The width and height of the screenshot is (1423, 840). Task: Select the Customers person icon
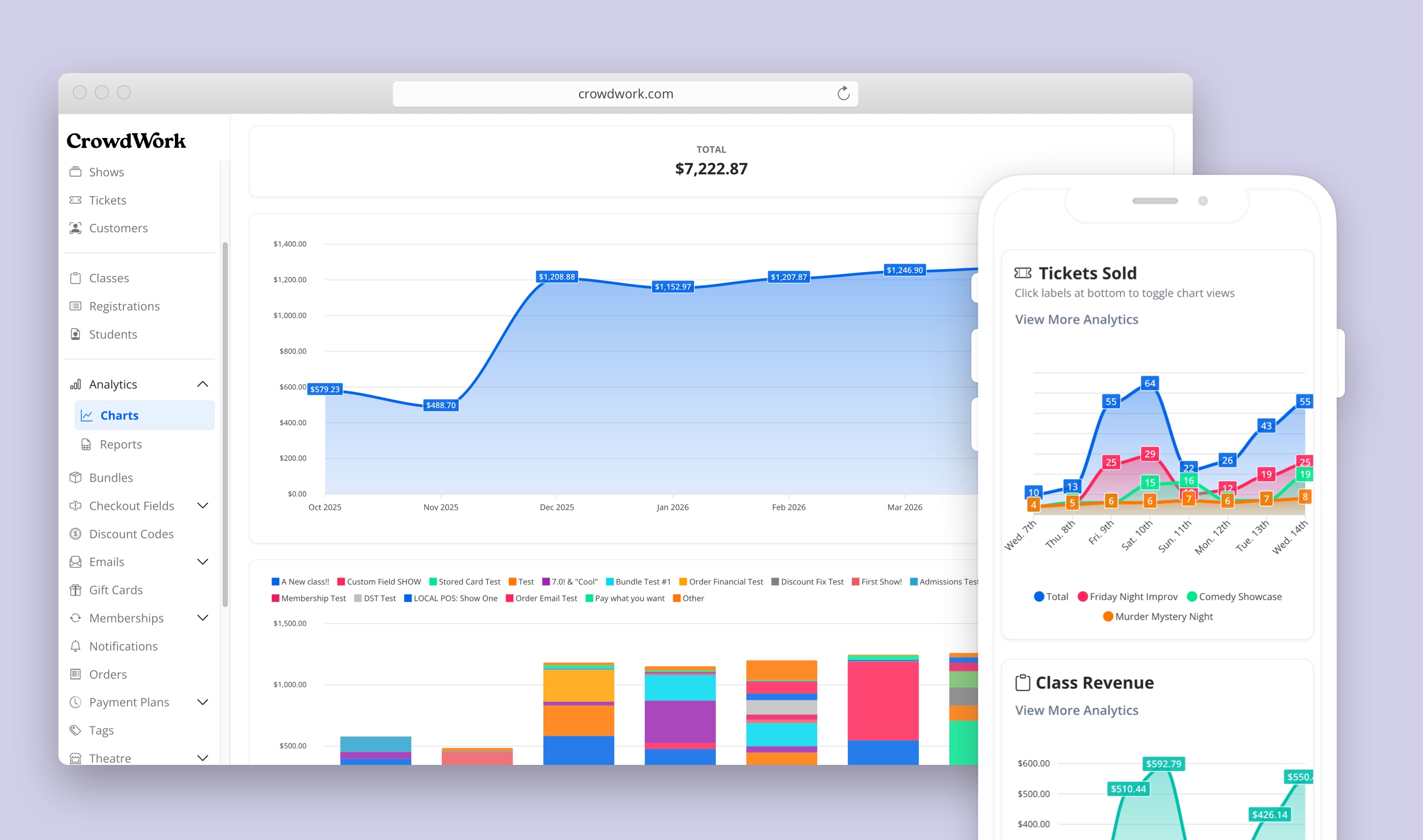click(x=75, y=228)
